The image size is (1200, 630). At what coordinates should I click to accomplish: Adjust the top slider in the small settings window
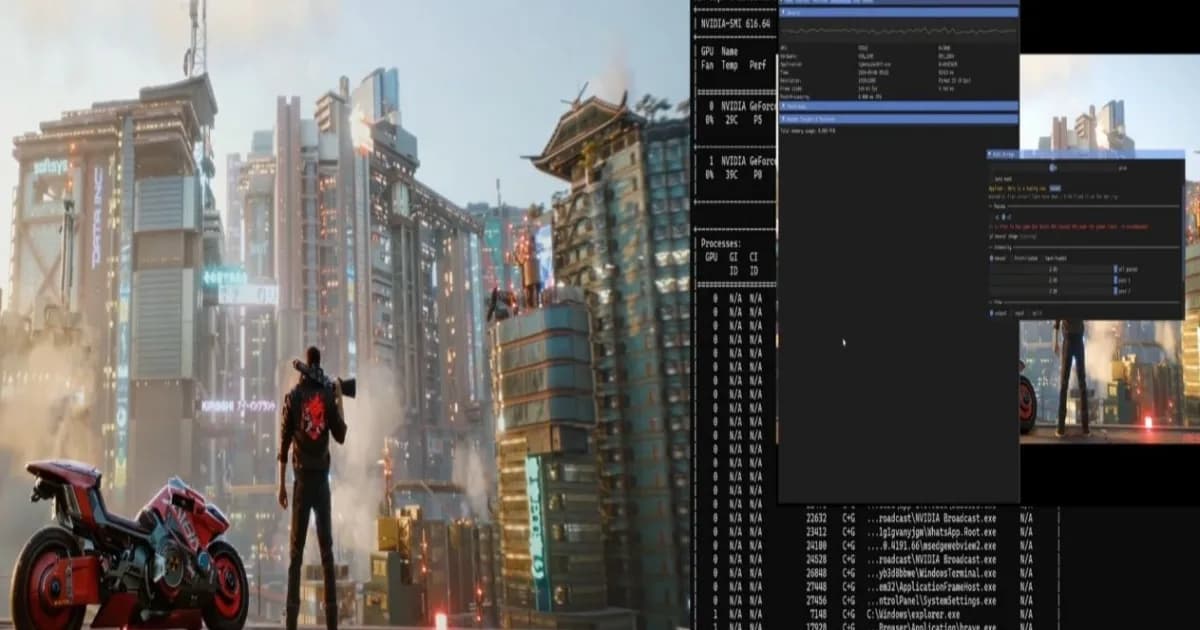coord(1052,168)
